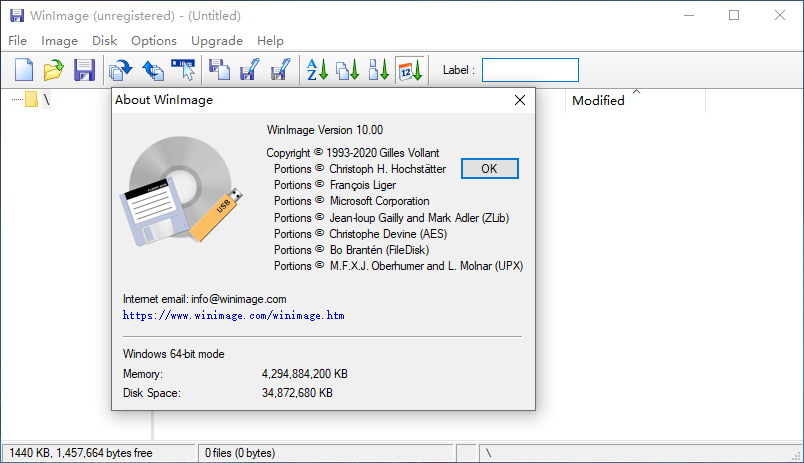Click the Write disk toolbar icon
Image resolution: width=804 pixels, height=463 pixels.
pyautogui.click(x=250, y=70)
